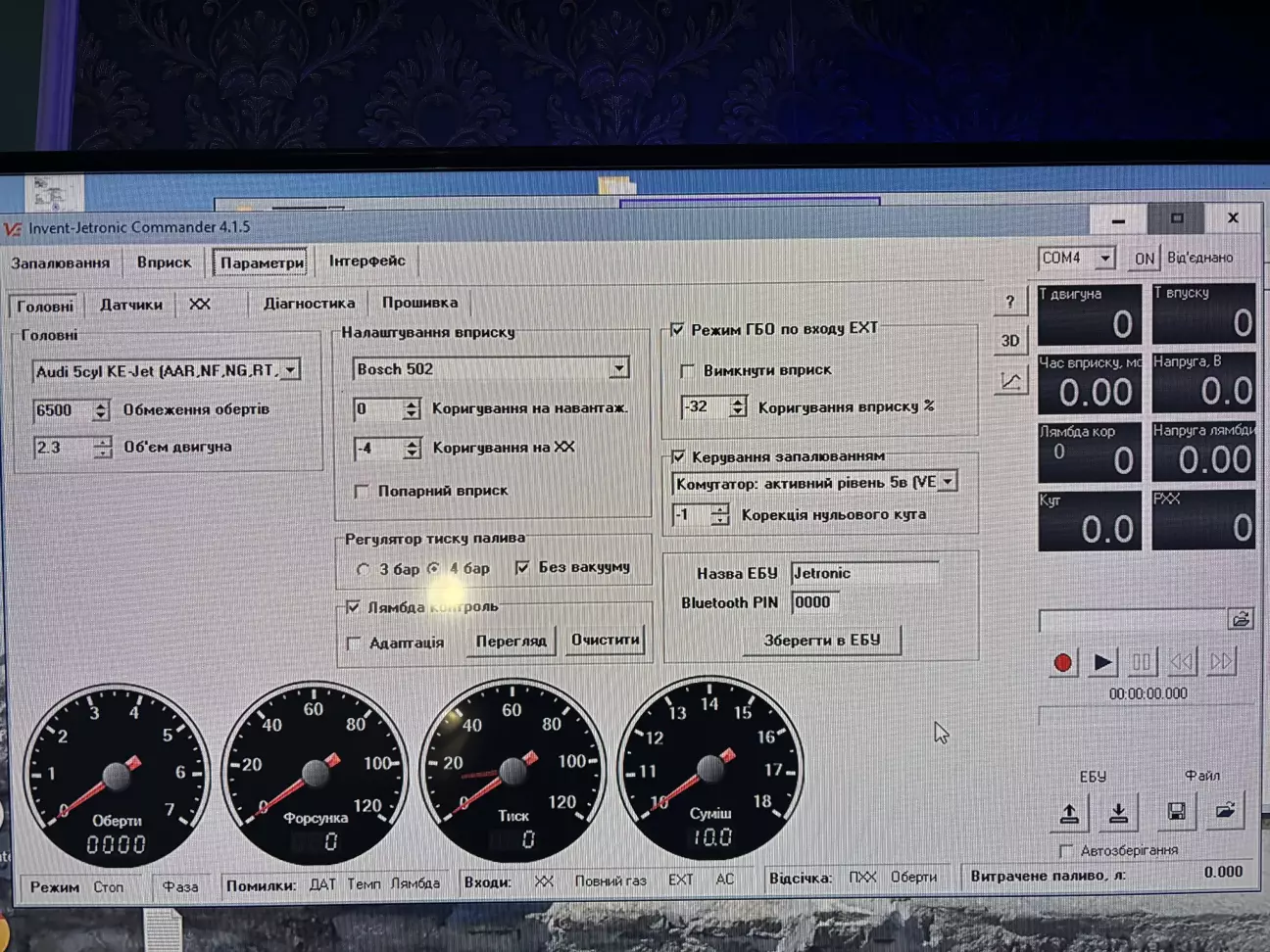1270x952 pixels.
Task: Click the download from ECU icon
Action: point(1118,812)
